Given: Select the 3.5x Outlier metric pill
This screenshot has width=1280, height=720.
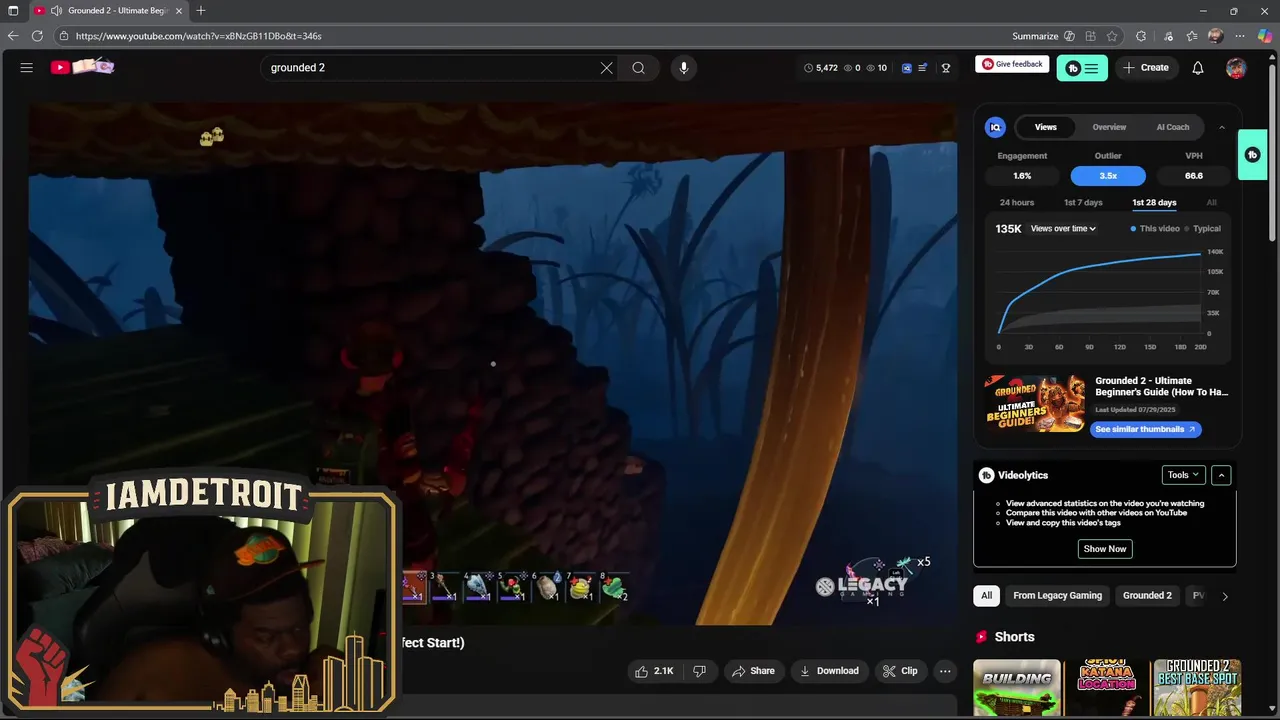Looking at the screenshot, I should point(1108,176).
